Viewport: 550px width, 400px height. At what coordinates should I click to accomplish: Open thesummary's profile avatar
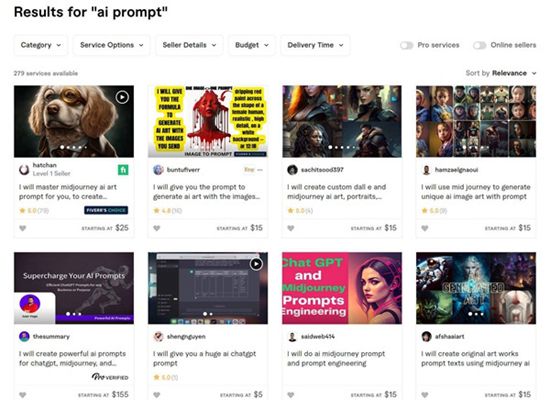[x=24, y=336]
